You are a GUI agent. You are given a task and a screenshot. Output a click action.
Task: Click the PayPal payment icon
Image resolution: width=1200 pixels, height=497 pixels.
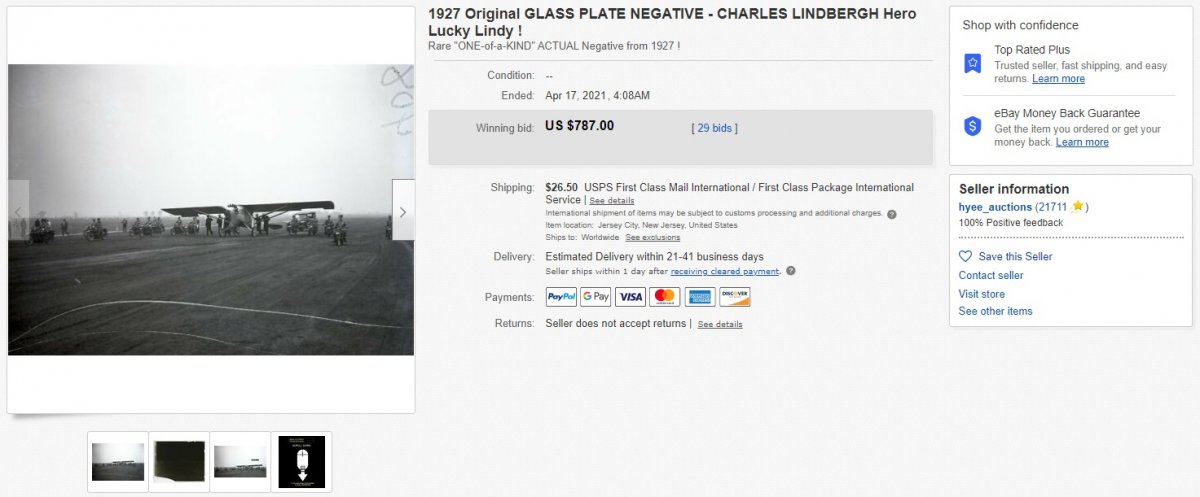click(561, 297)
